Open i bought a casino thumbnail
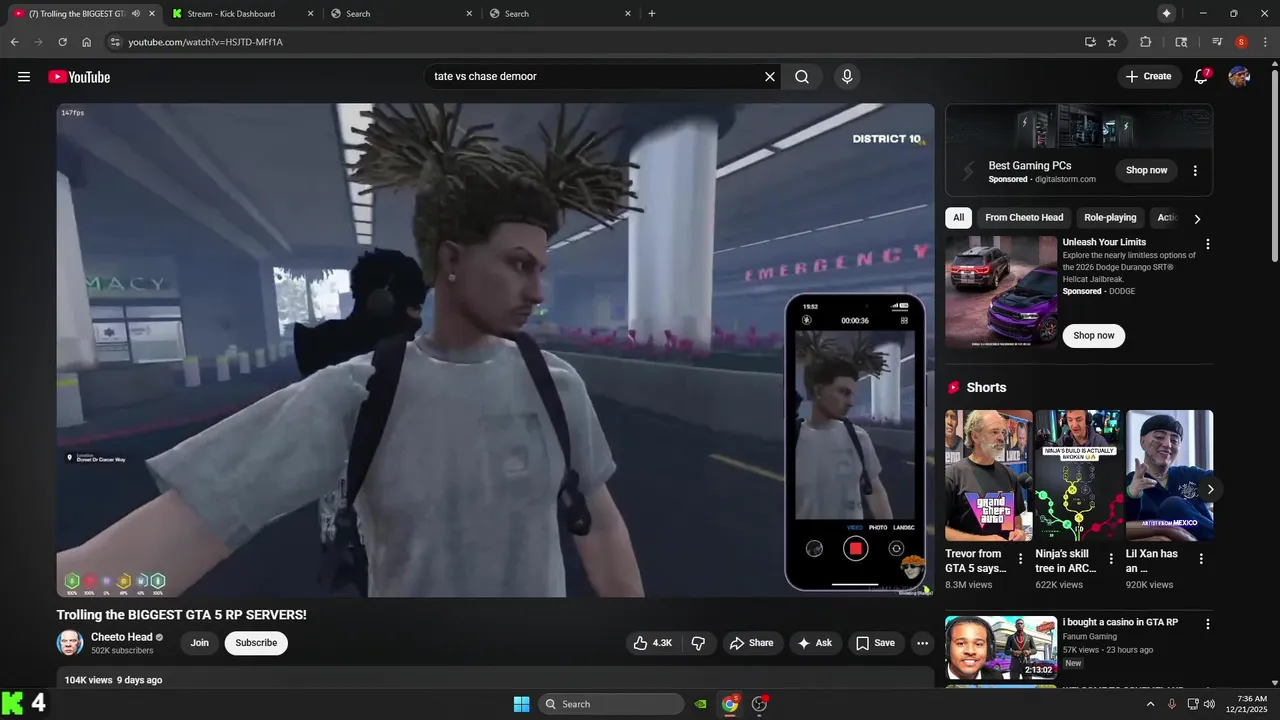Image resolution: width=1280 pixels, height=720 pixels. pyautogui.click(x=1001, y=648)
